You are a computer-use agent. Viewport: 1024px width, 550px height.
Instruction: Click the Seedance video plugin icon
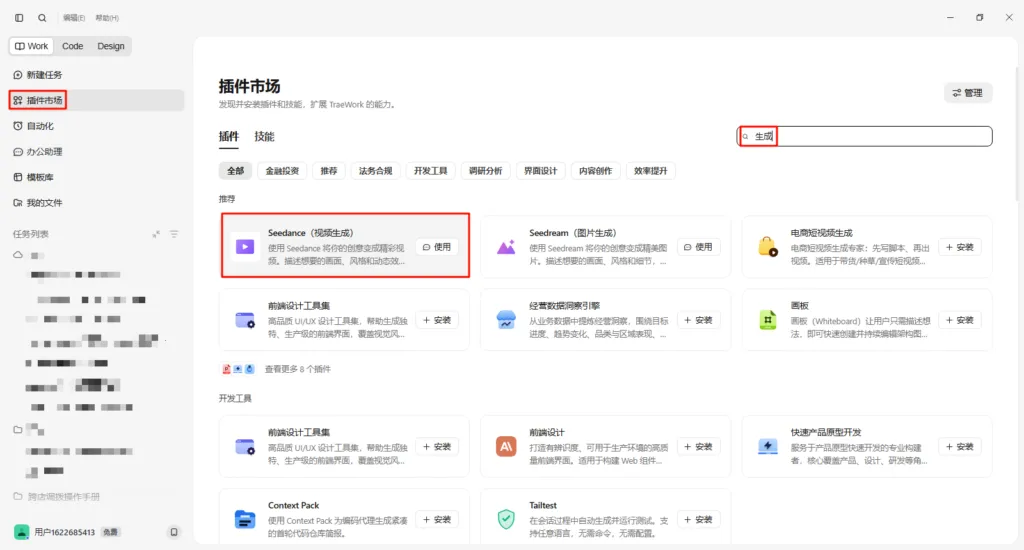(x=245, y=247)
